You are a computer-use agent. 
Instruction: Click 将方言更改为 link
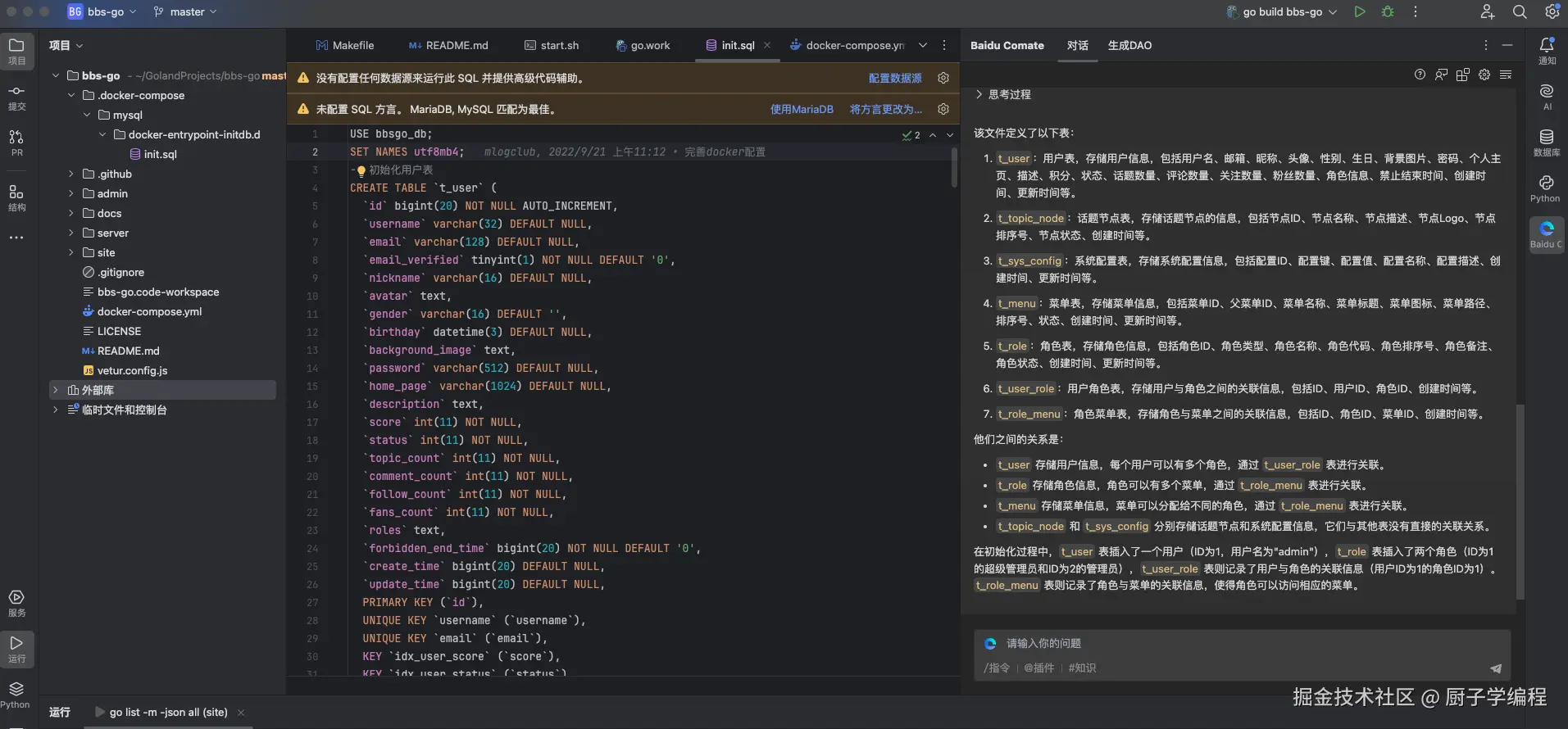(886, 109)
